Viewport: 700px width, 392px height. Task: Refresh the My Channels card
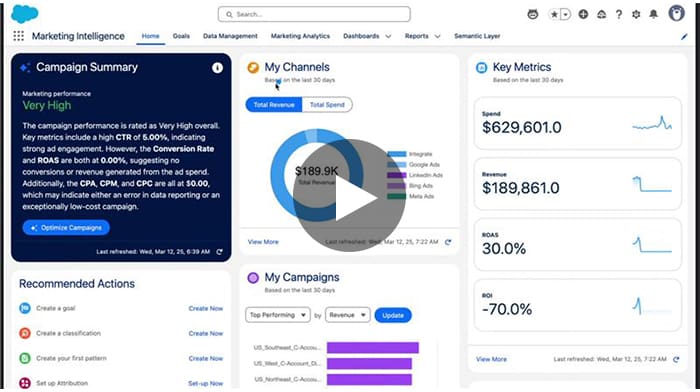click(448, 242)
